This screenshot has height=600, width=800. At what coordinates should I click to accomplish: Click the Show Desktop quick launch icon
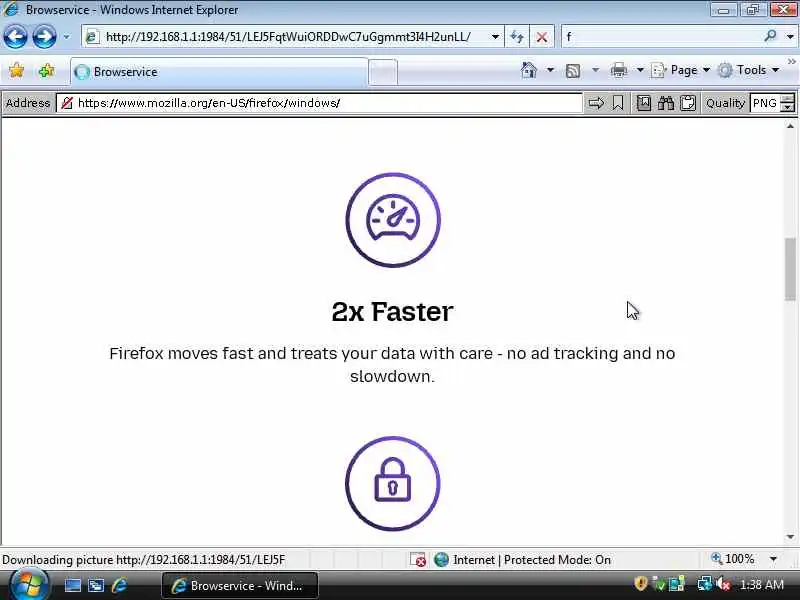(72, 585)
